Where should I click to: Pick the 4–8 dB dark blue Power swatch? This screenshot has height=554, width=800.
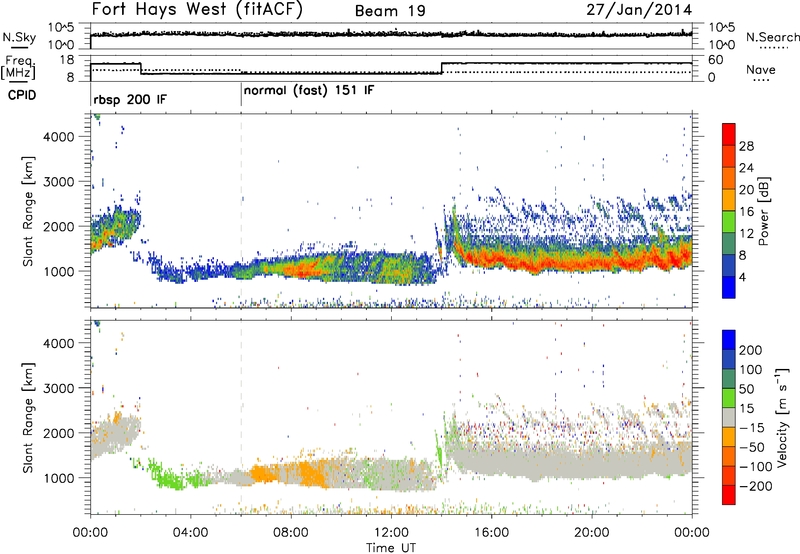coord(729,265)
